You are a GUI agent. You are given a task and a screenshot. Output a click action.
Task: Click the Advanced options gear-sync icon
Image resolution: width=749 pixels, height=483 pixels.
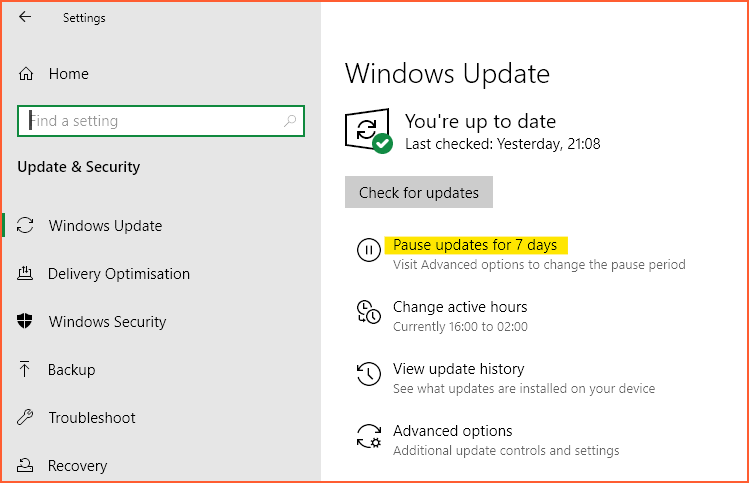coord(368,437)
